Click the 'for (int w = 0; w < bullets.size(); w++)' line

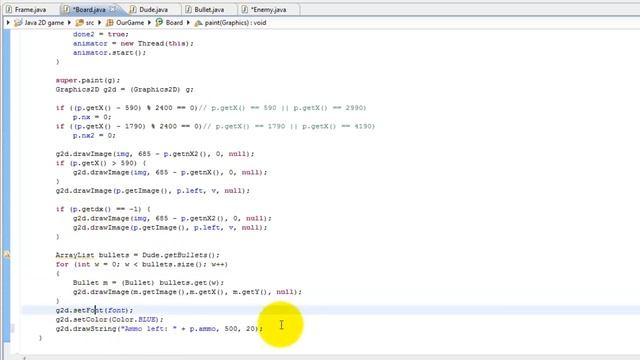[142, 264]
